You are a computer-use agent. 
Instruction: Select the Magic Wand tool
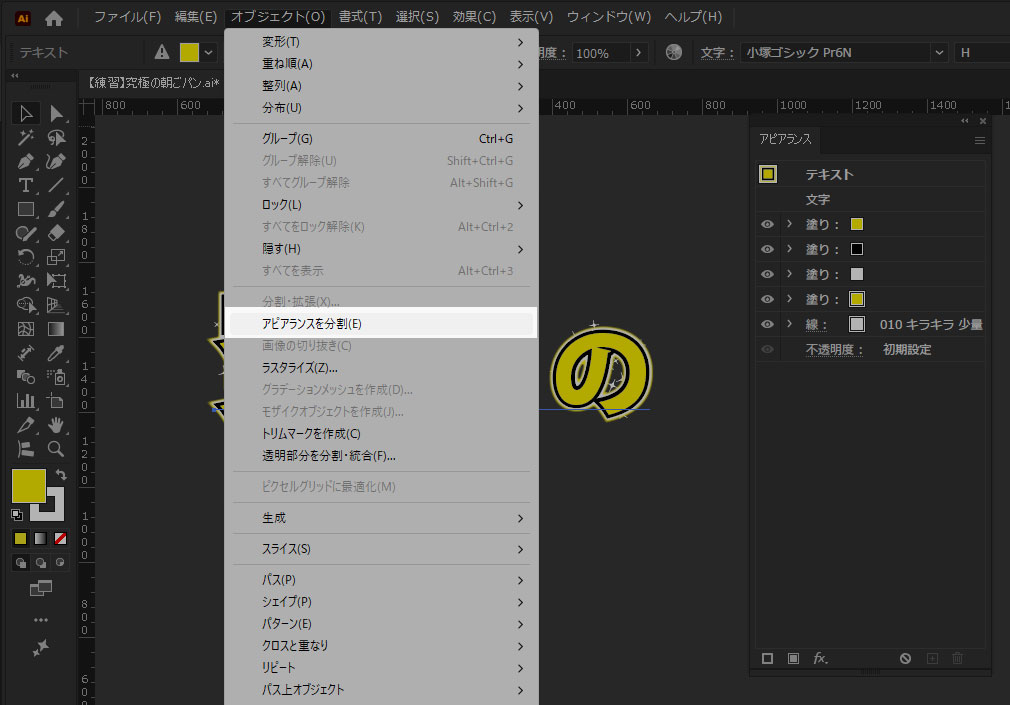[x=26, y=138]
